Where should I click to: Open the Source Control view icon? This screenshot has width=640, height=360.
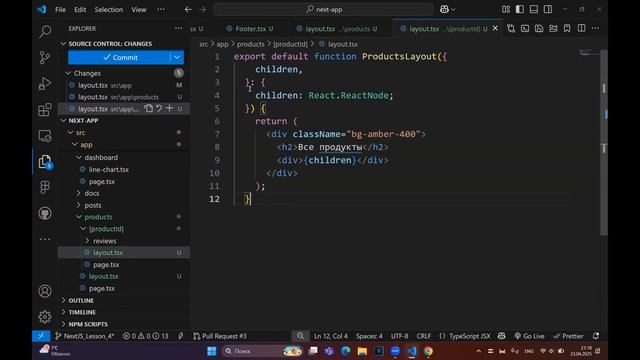pos(45,58)
